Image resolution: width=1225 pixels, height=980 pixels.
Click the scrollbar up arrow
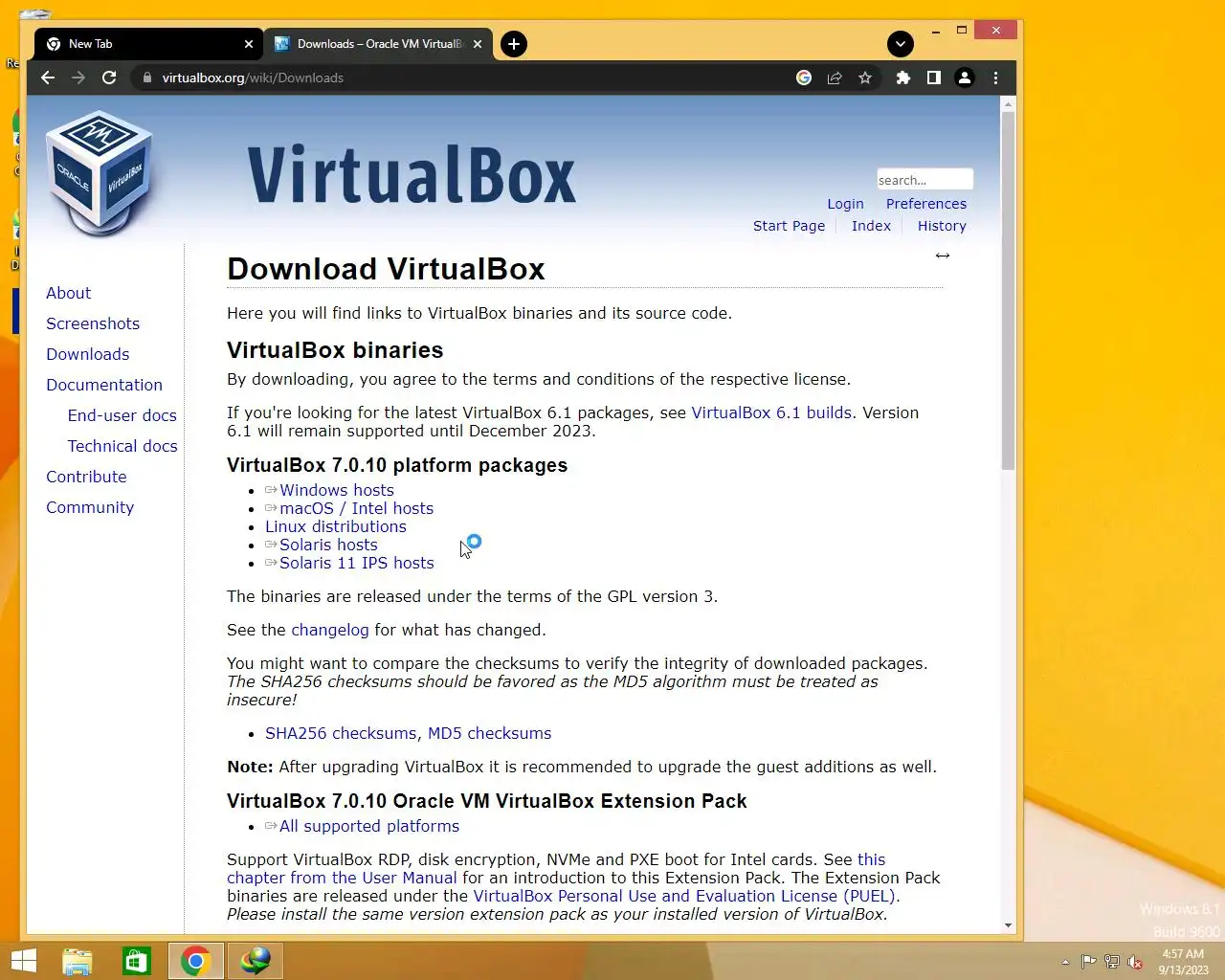[1008, 103]
